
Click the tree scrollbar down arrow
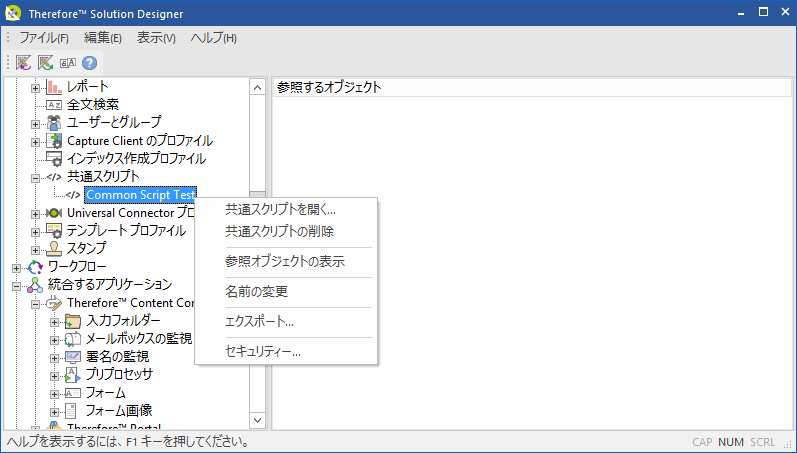[x=258, y=420]
